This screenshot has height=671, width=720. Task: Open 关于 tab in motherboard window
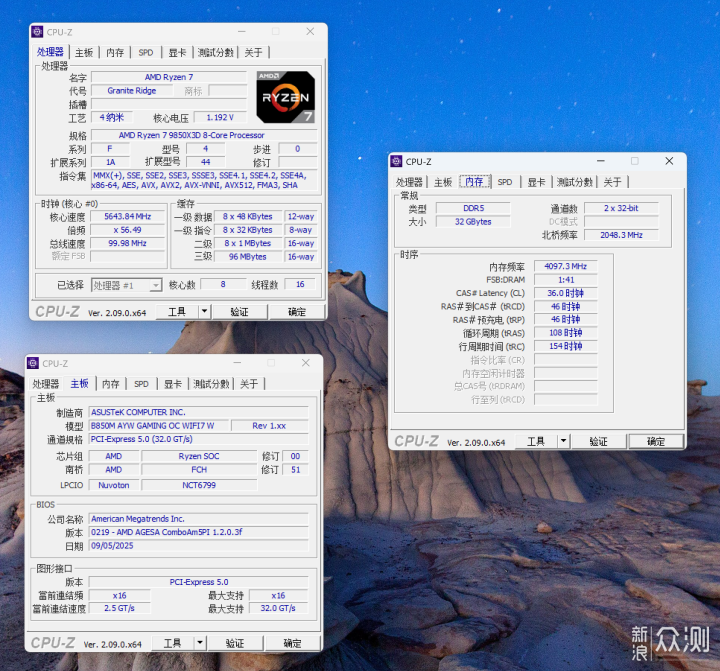point(249,384)
